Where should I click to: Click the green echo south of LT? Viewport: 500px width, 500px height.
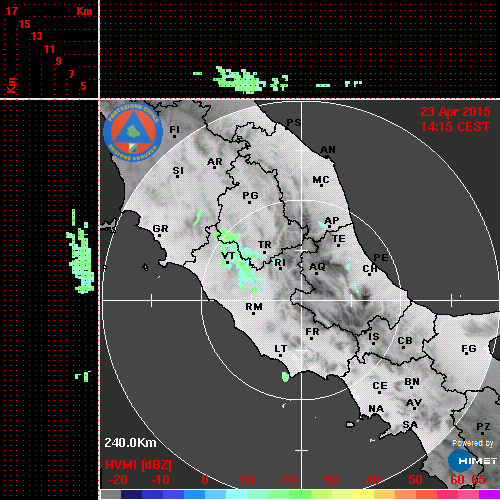(285, 377)
